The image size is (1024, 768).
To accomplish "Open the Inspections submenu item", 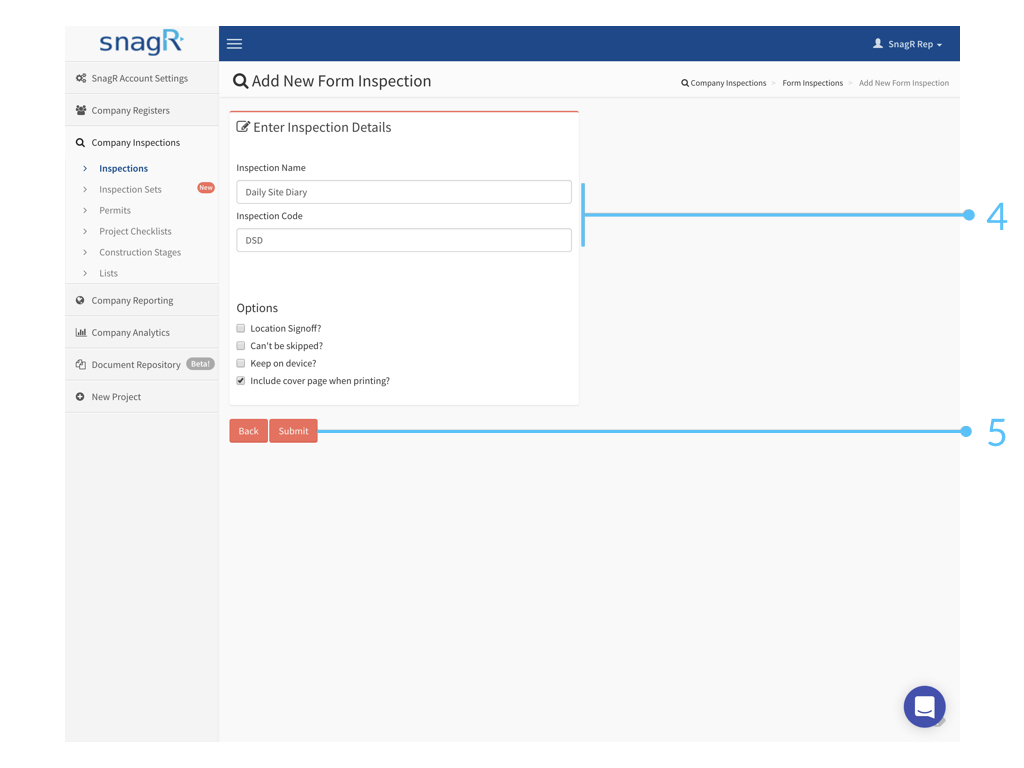I will [x=123, y=168].
